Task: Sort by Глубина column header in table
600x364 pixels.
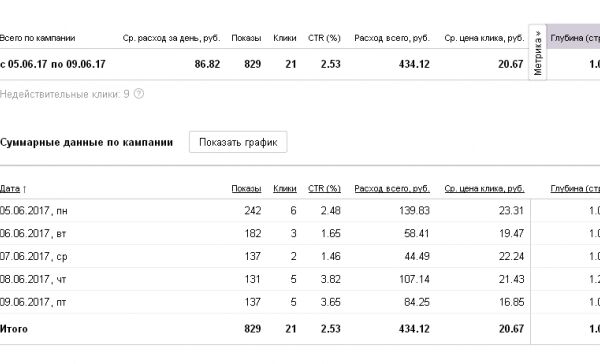Action: (575, 189)
